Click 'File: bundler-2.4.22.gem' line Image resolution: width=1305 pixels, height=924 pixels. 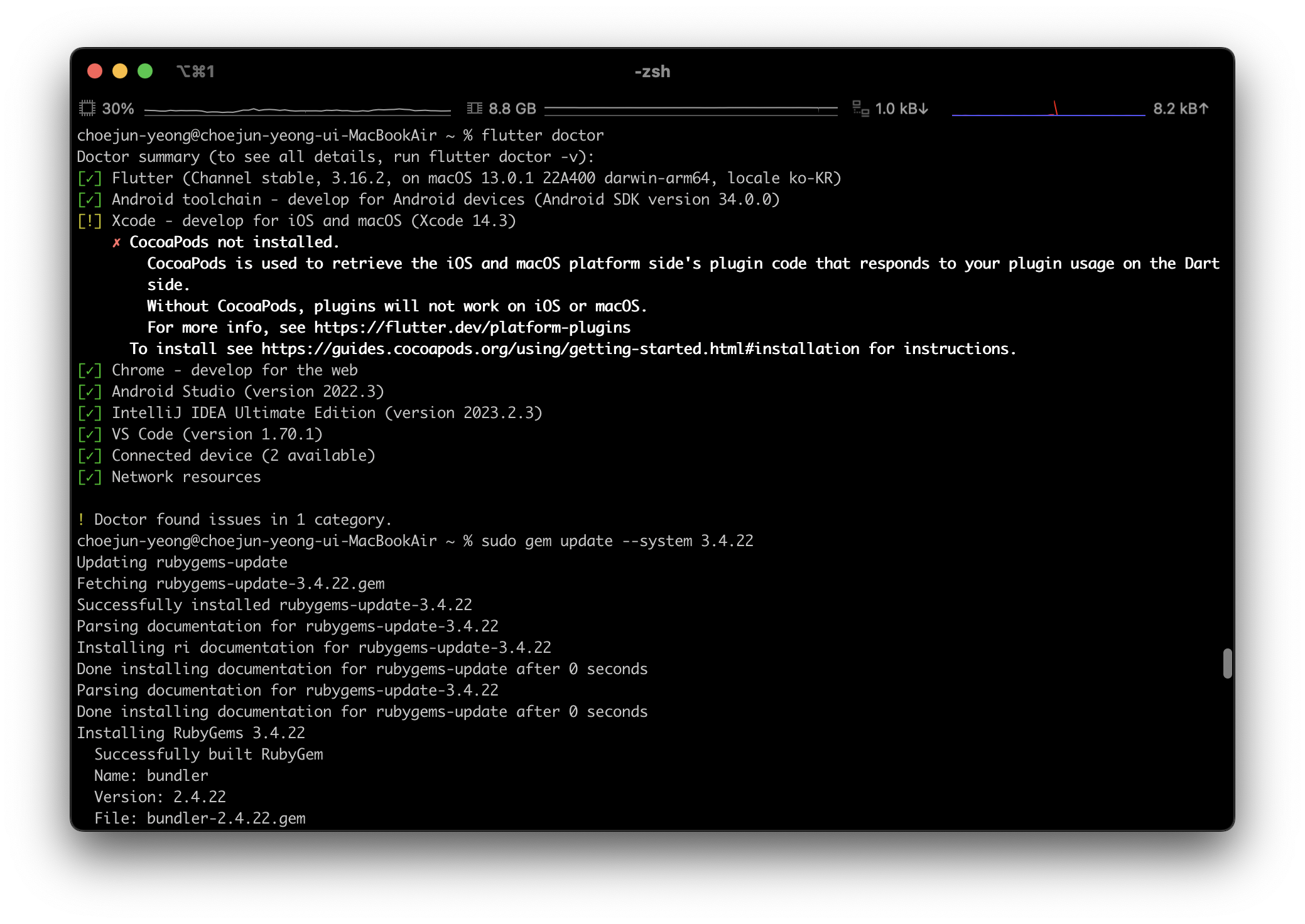(x=200, y=818)
